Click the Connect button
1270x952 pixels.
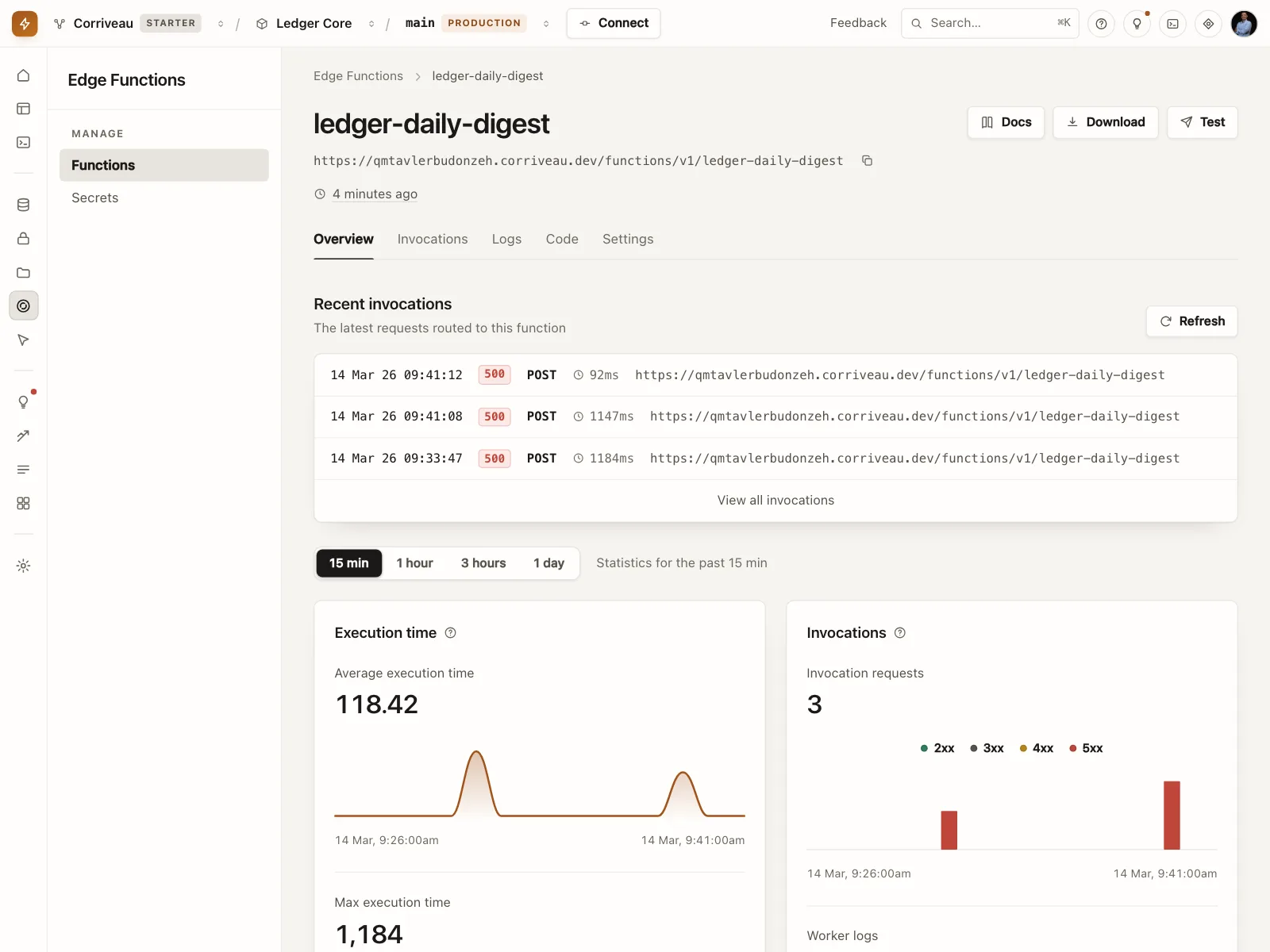pyautogui.click(x=614, y=24)
